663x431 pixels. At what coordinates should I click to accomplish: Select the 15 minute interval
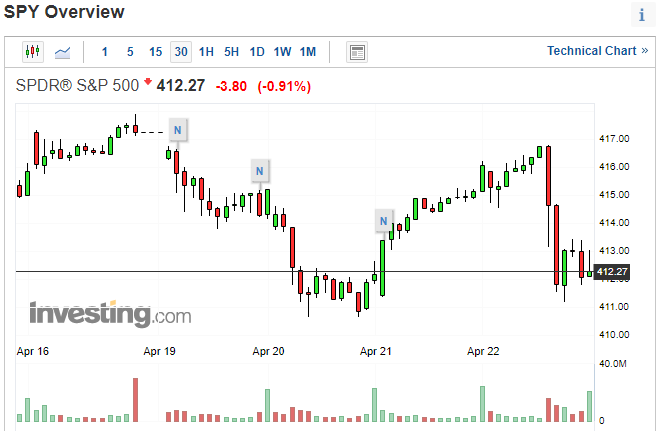tap(155, 52)
